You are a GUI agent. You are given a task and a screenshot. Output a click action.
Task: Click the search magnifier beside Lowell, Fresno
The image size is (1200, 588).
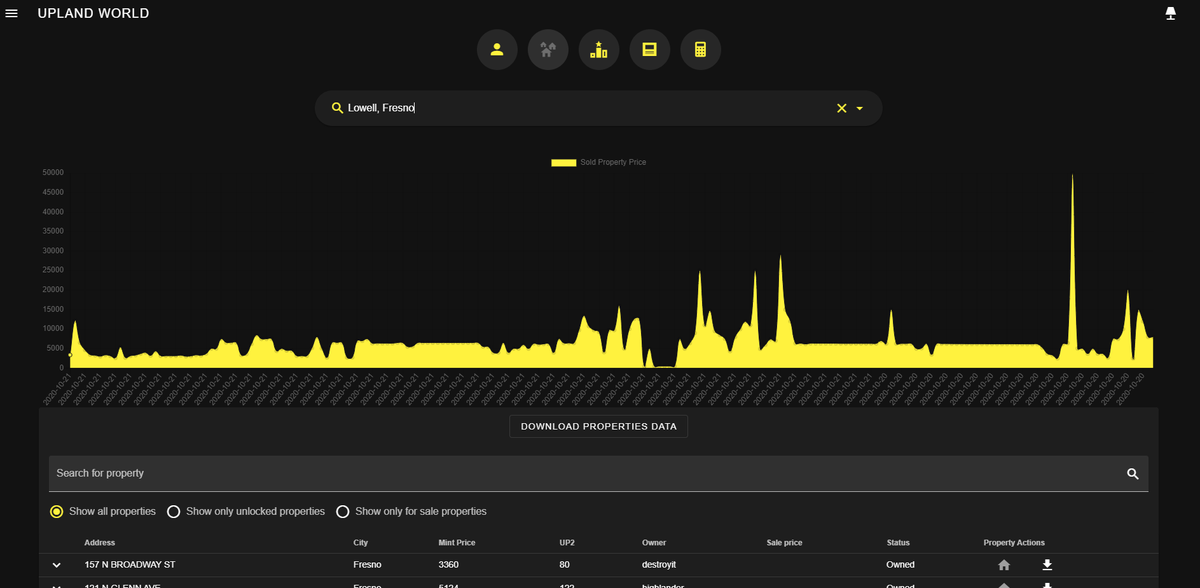click(x=336, y=108)
